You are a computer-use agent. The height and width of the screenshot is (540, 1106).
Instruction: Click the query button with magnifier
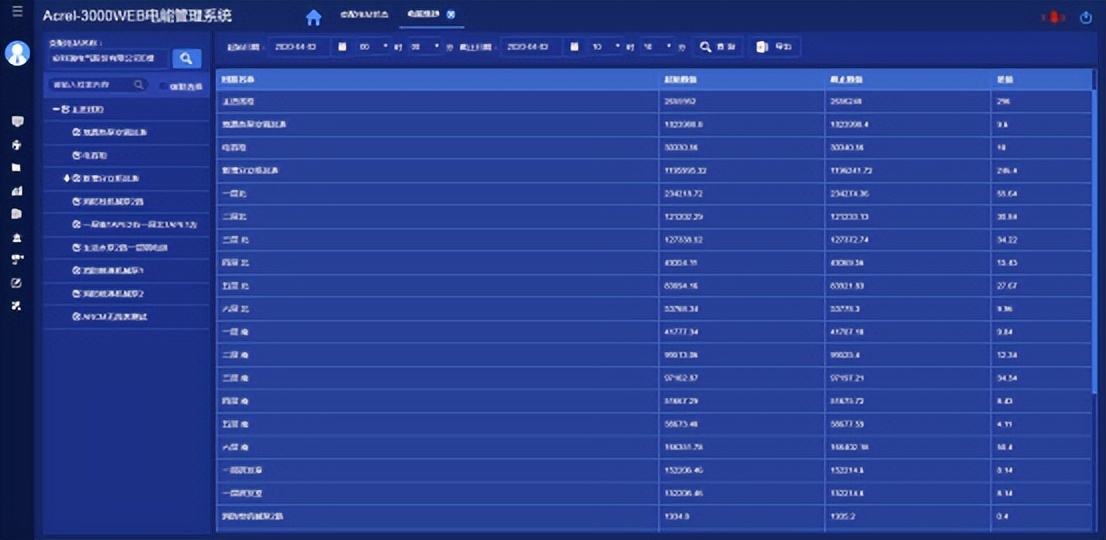(719, 47)
